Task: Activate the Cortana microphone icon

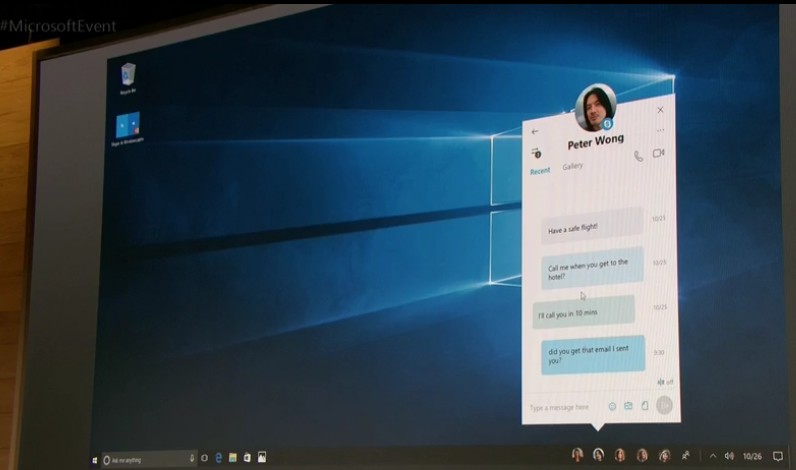Action: pos(192,458)
